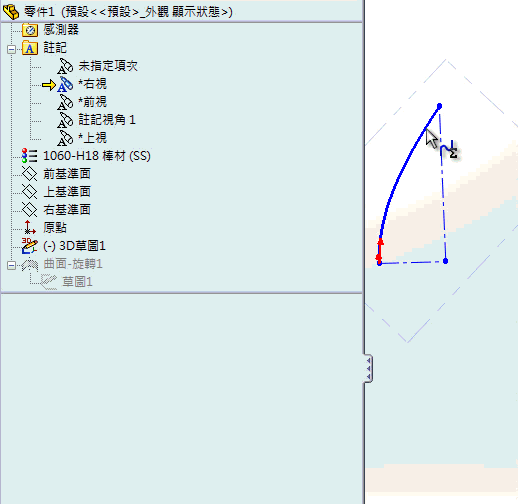Image resolution: width=518 pixels, height=504 pixels.
Task: Select the *前視 view label
Action: (92, 102)
